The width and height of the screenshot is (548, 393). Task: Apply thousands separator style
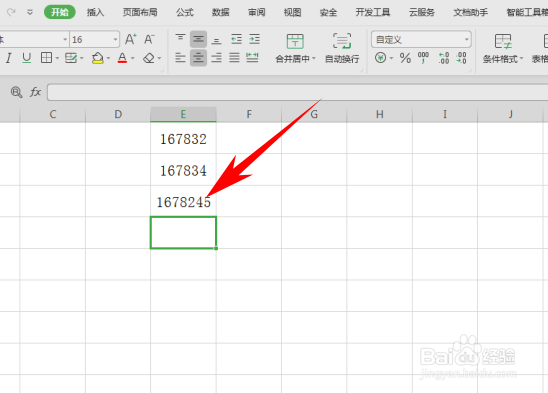[x=423, y=58]
